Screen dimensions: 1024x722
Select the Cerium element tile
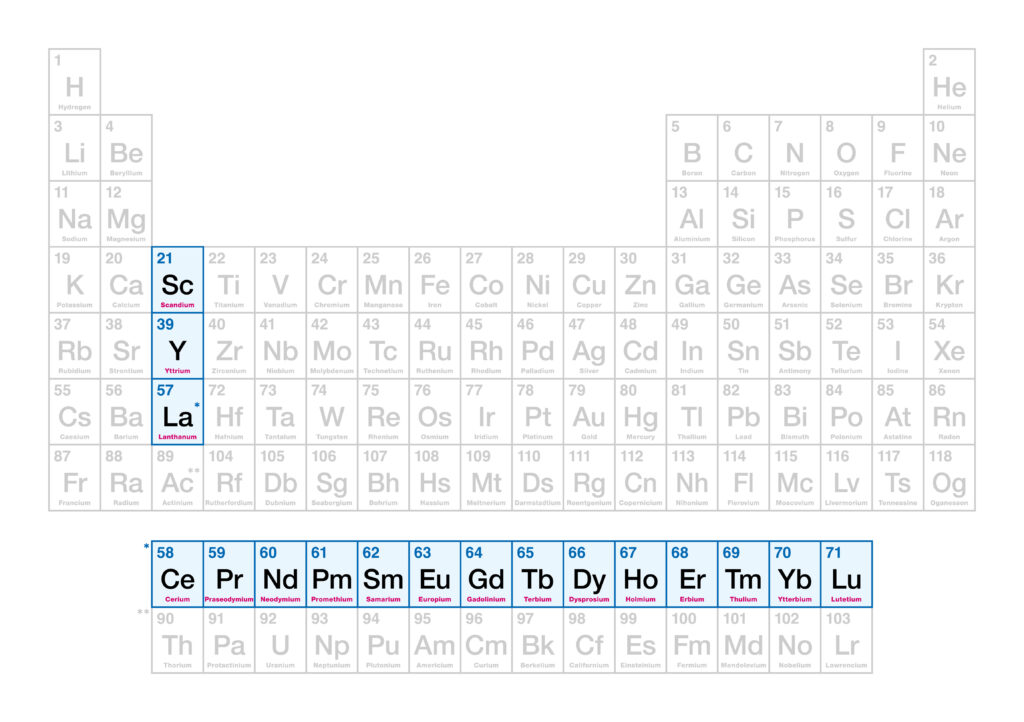[178, 574]
